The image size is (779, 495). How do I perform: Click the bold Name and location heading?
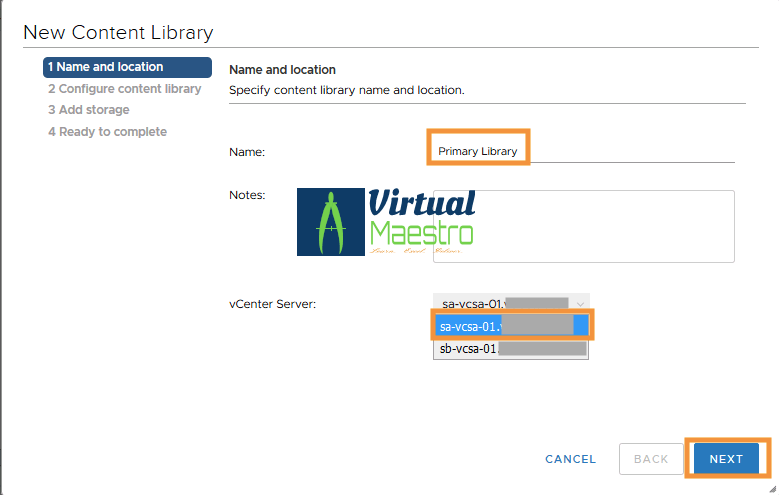tap(282, 70)
